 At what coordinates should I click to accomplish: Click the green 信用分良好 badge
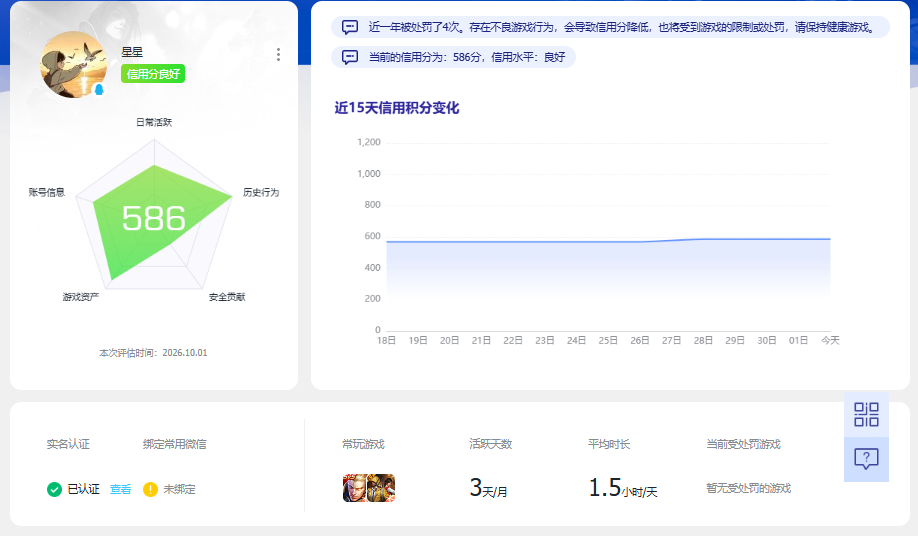click(153, 74)
